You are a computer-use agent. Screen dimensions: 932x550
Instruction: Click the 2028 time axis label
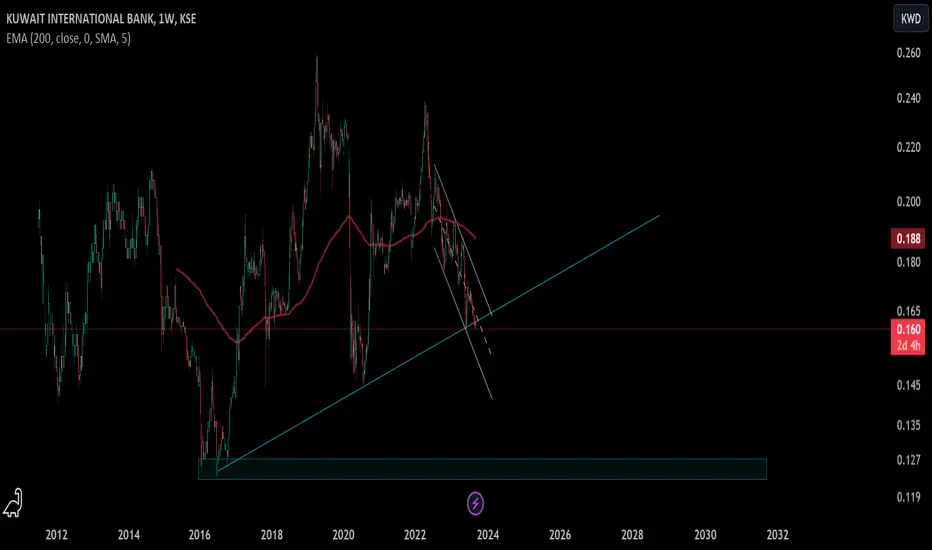632,535
